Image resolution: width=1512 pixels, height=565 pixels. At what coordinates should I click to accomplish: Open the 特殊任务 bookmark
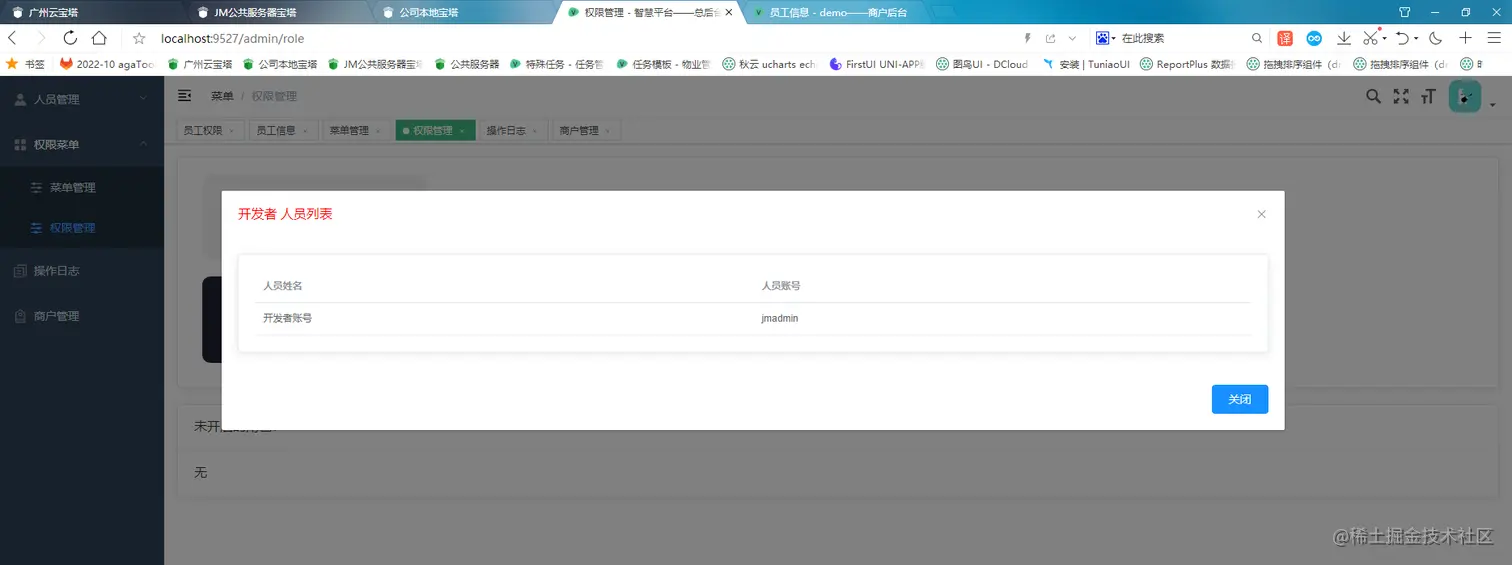coord(556,63)
